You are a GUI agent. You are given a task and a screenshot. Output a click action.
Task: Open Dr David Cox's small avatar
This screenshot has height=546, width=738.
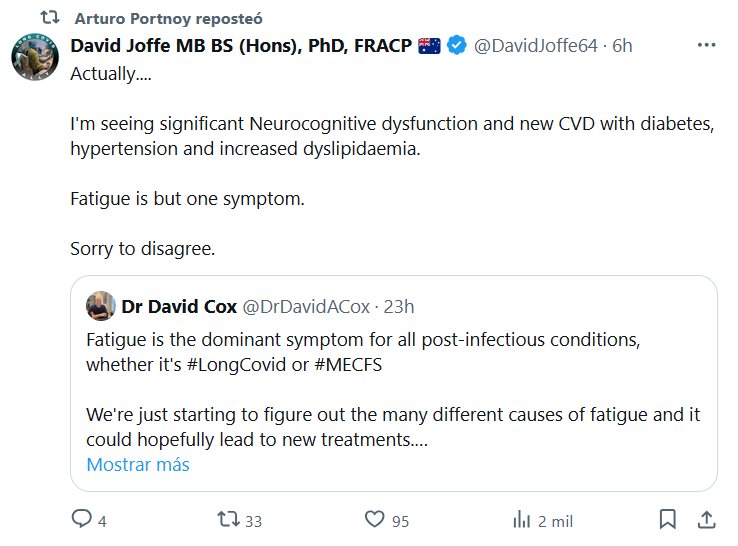[x=100, y=305]
